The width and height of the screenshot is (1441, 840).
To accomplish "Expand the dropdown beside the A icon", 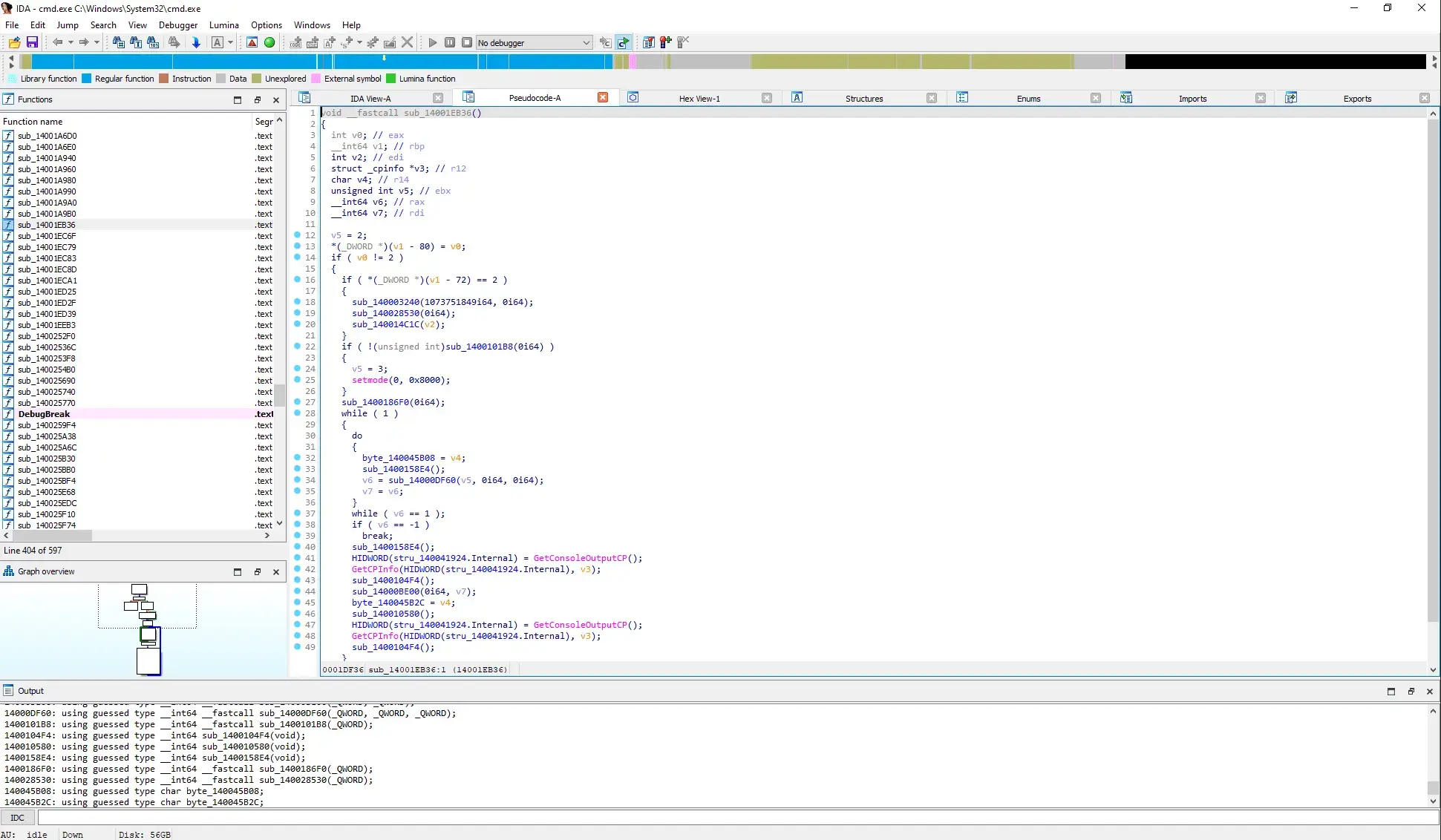I will (x=230, y=42).
